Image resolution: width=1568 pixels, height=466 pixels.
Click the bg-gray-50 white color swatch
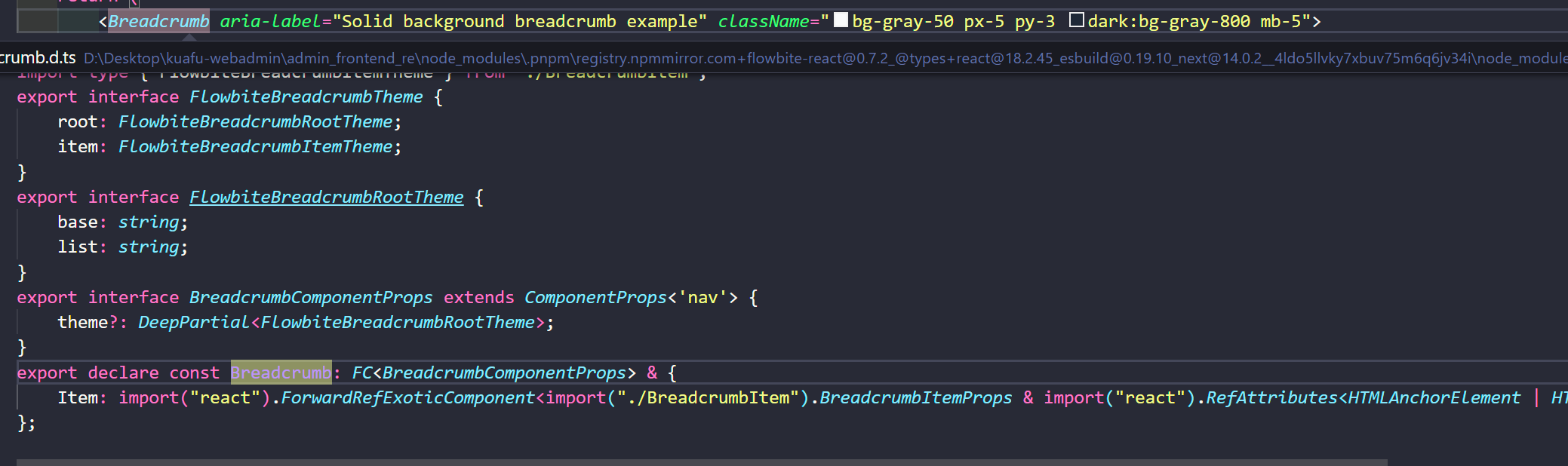841,20
